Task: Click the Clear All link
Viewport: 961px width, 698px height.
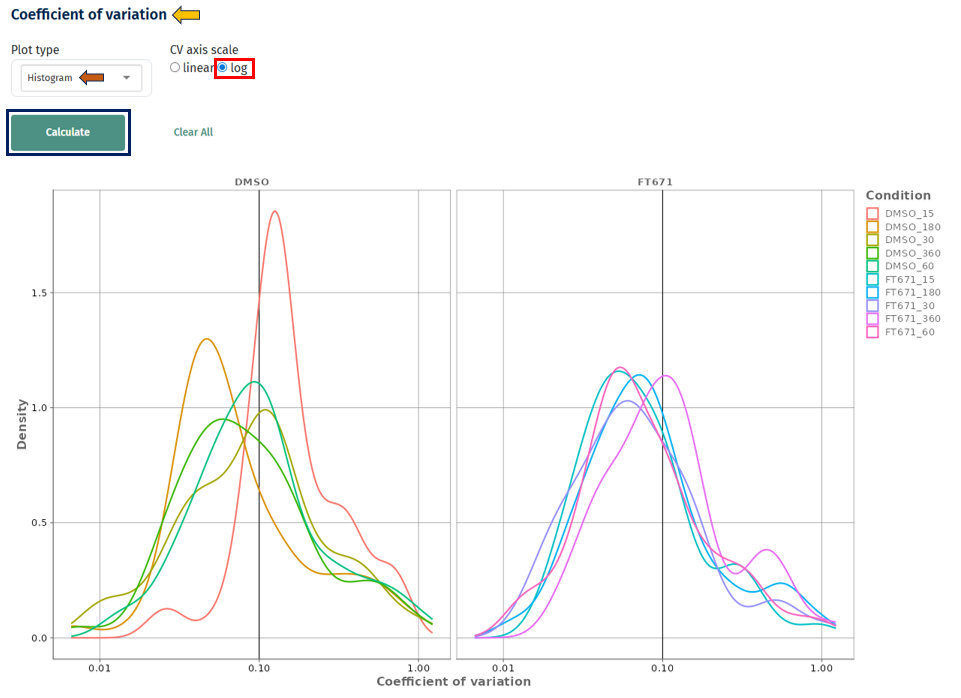Action: click(193, 131)
